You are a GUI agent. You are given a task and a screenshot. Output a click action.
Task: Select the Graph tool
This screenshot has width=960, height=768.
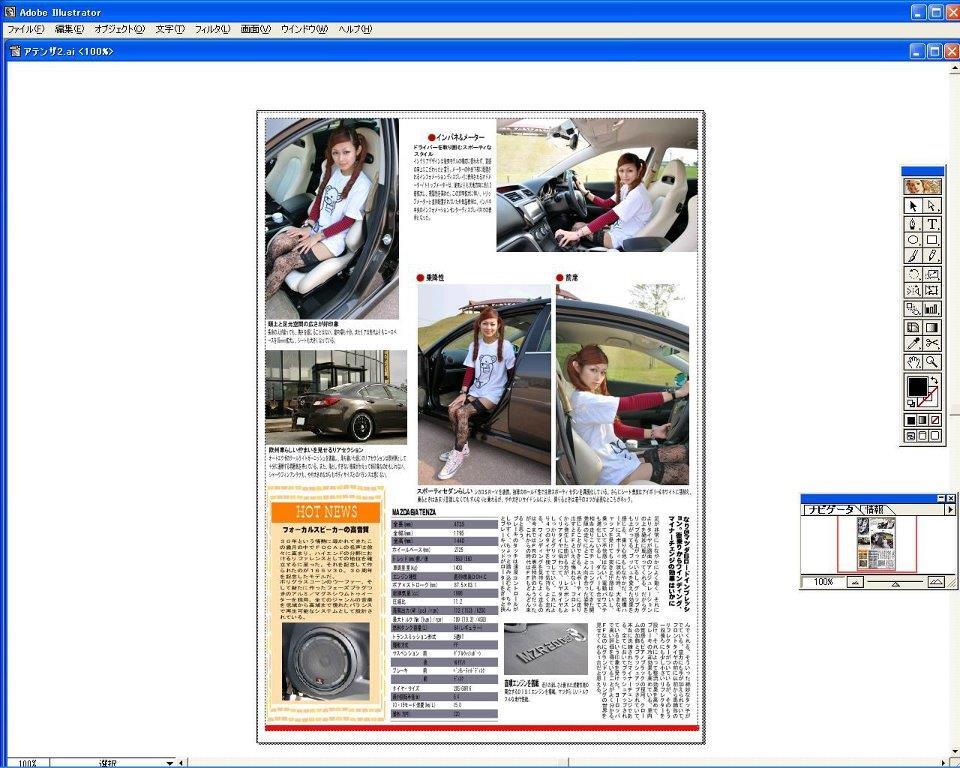click(931, 309)
